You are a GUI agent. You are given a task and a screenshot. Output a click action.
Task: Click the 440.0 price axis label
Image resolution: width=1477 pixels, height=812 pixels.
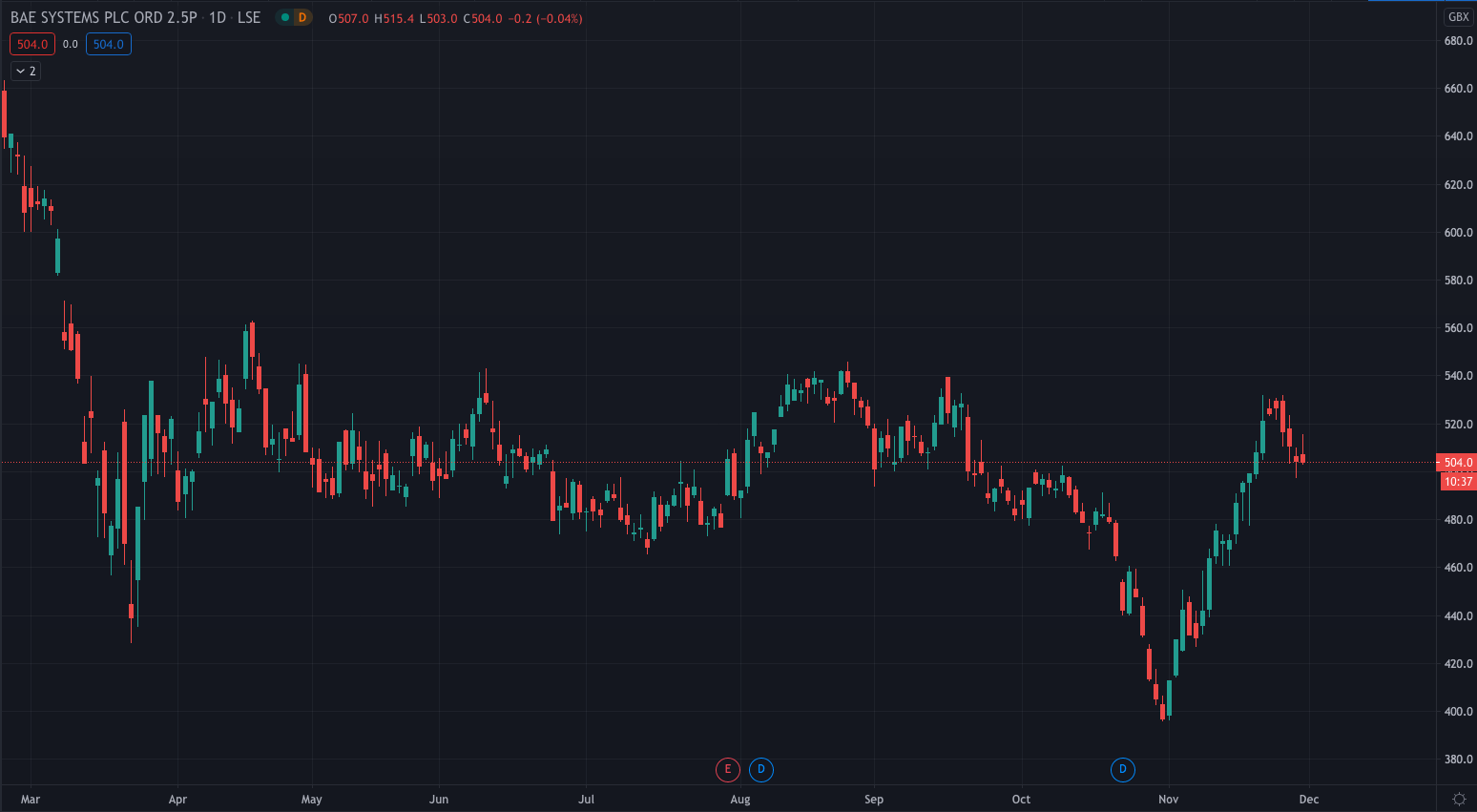[1458, 616]
